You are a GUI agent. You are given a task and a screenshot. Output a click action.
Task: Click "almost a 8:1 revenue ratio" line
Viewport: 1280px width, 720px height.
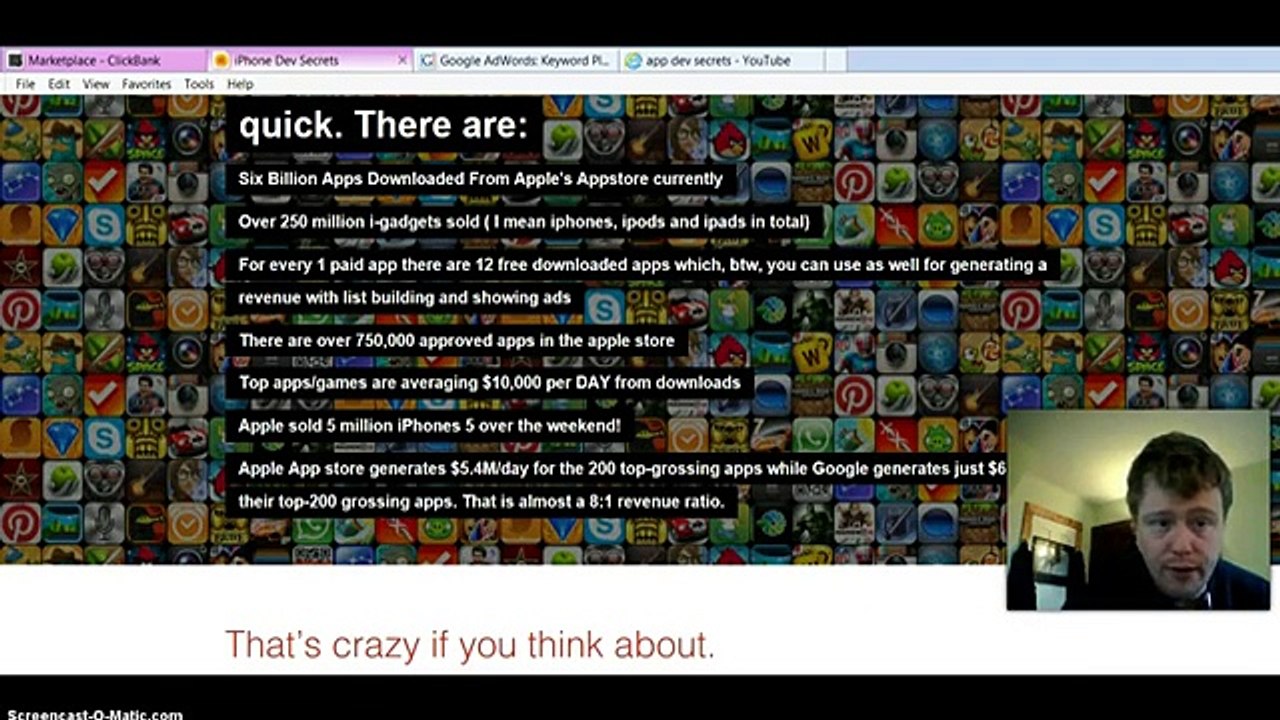click(482, 501)
